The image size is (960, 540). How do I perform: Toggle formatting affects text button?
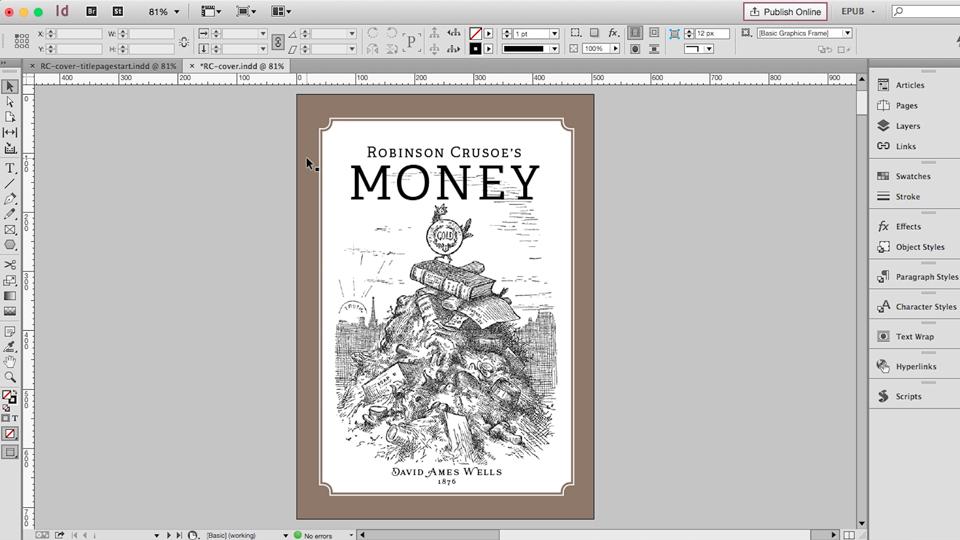pos(15,418)
